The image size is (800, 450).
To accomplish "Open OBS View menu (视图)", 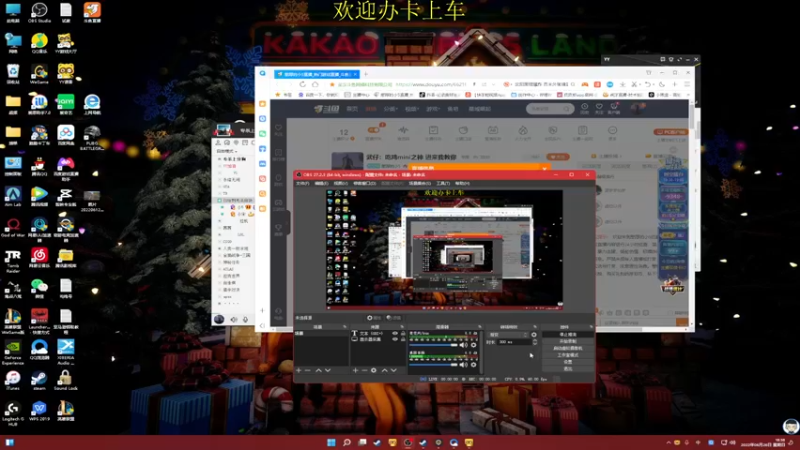I will click(x=340, y=183).
